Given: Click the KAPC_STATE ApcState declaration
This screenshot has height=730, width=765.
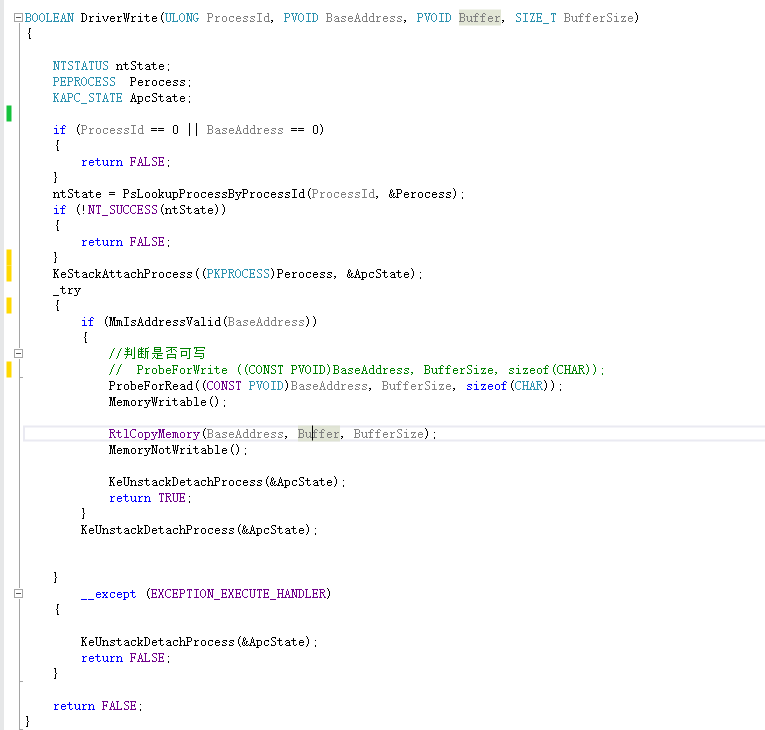Looking at the screenshot, I should tap(121, 98).
